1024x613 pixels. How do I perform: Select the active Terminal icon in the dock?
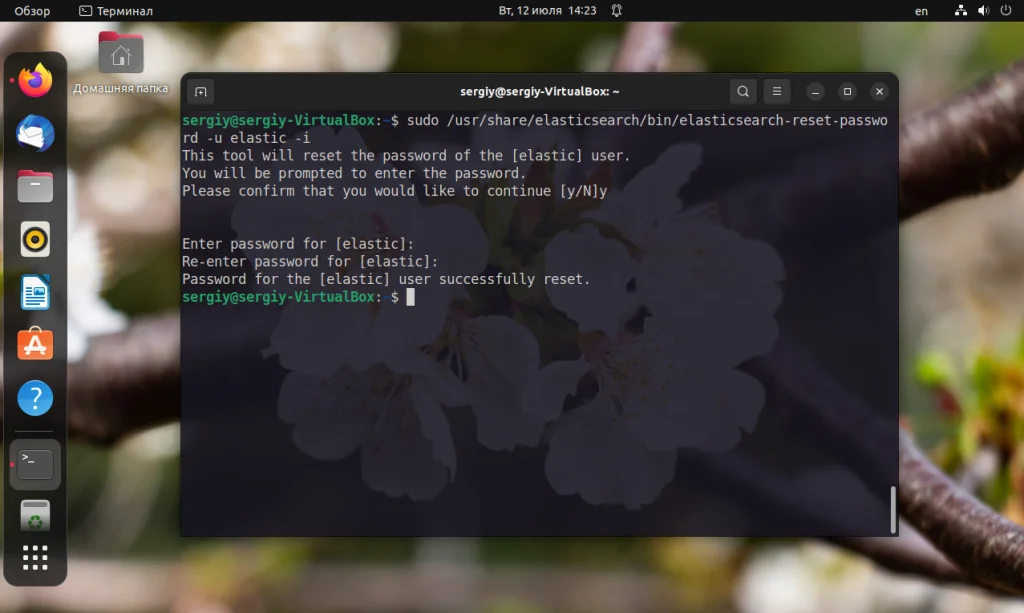coord(35,463)
